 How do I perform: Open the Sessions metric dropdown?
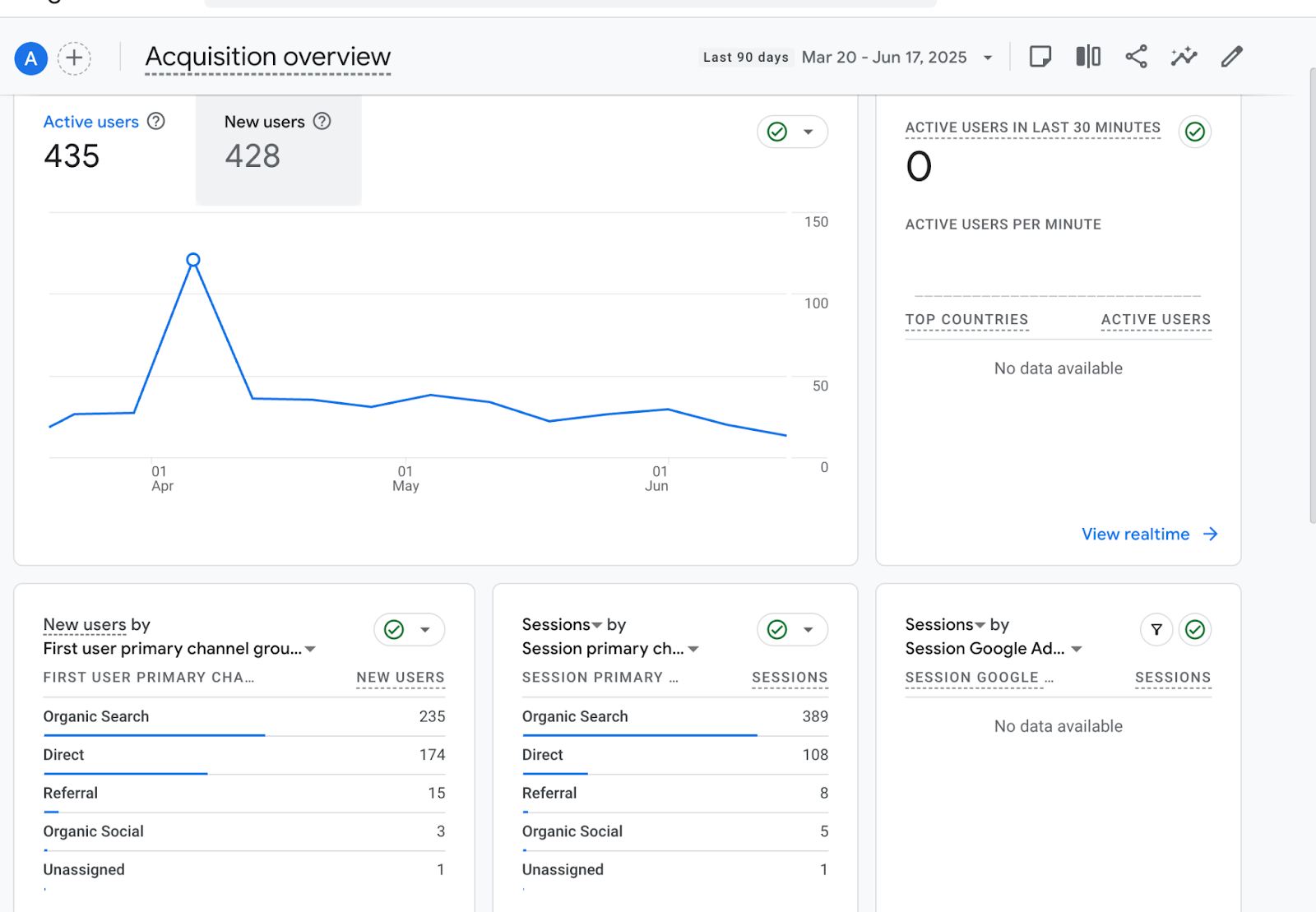click(599, 624)
